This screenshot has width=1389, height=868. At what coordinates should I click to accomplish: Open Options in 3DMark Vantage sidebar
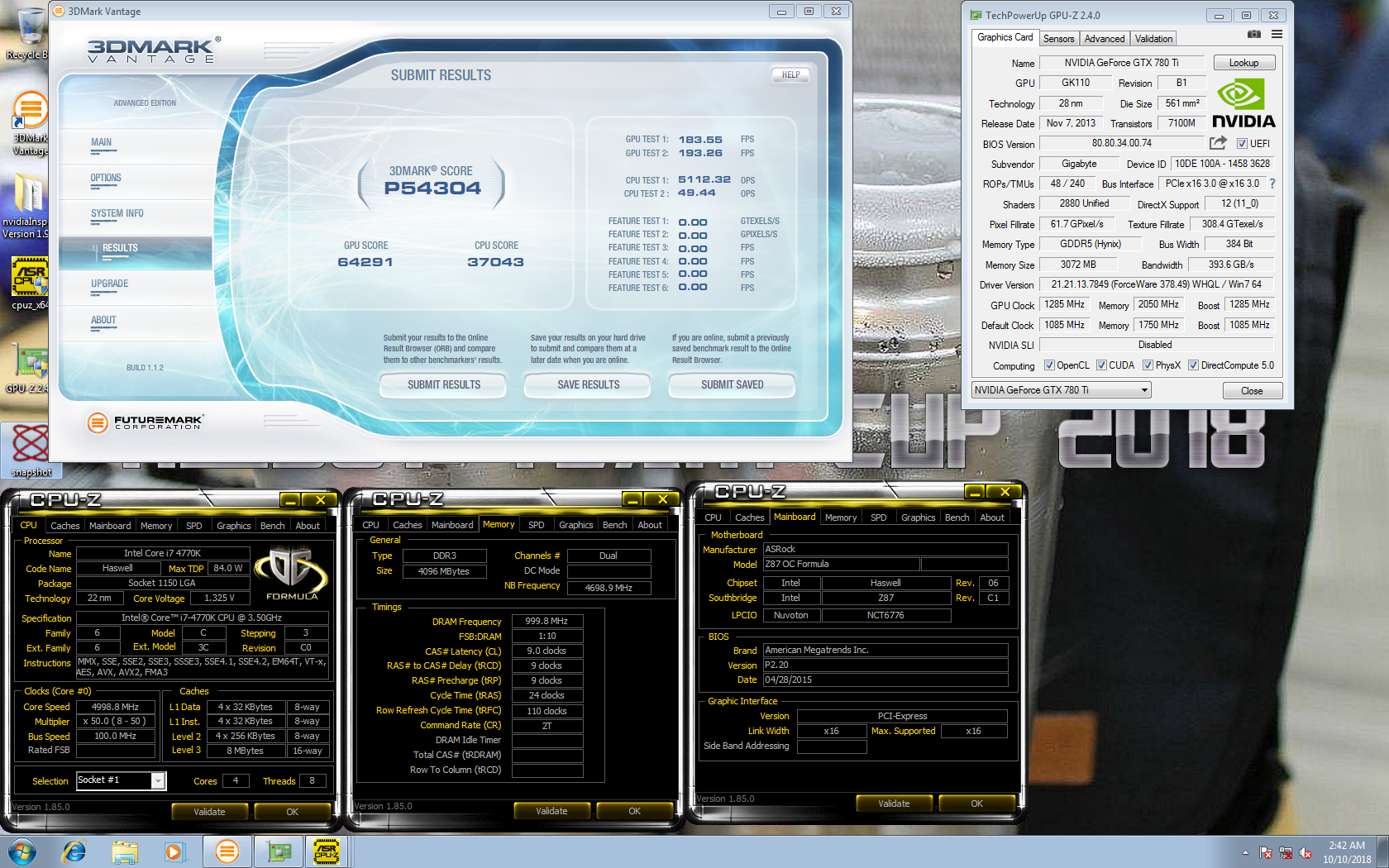point(106,179)
